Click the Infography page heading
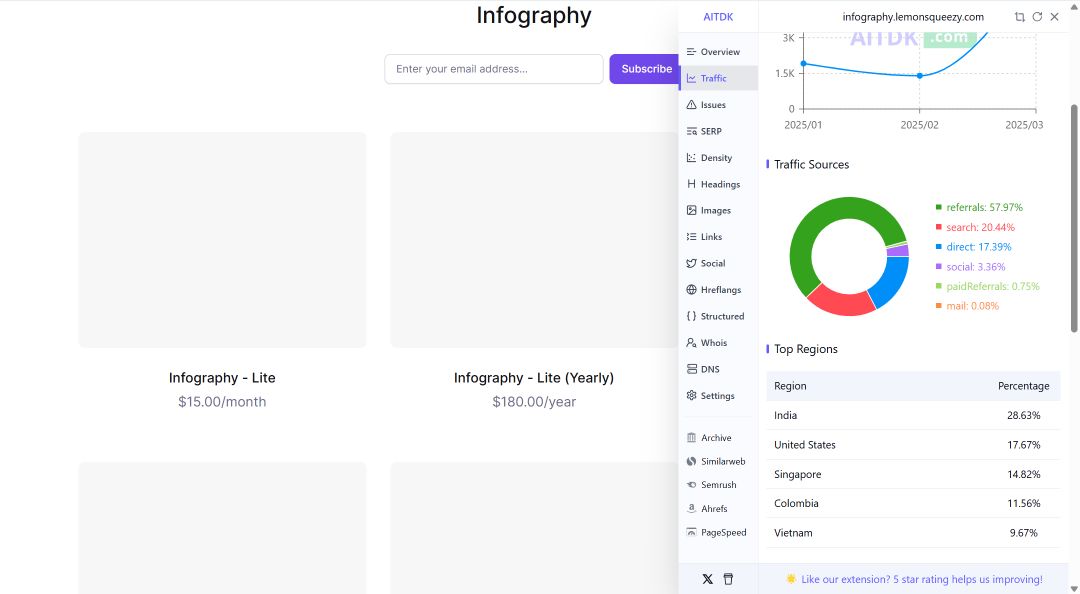Screen dimensions: 1080x594 tap(534, 15)
